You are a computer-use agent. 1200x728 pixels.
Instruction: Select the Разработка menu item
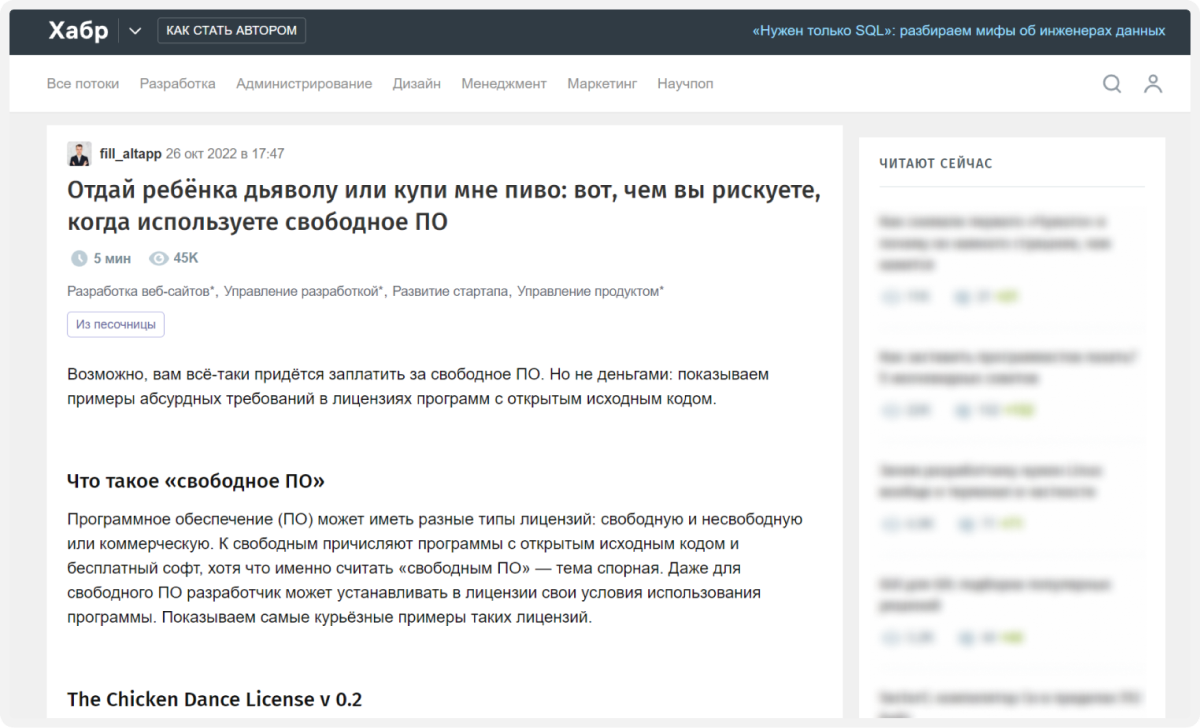pos(177,84)
